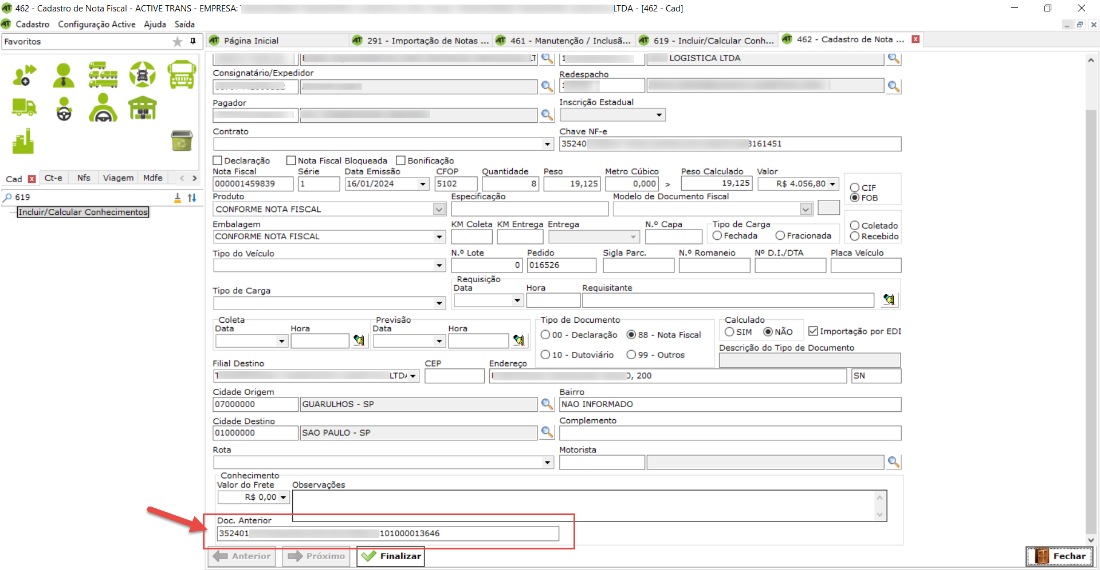Click the Fechar button

coord(1059,556)
